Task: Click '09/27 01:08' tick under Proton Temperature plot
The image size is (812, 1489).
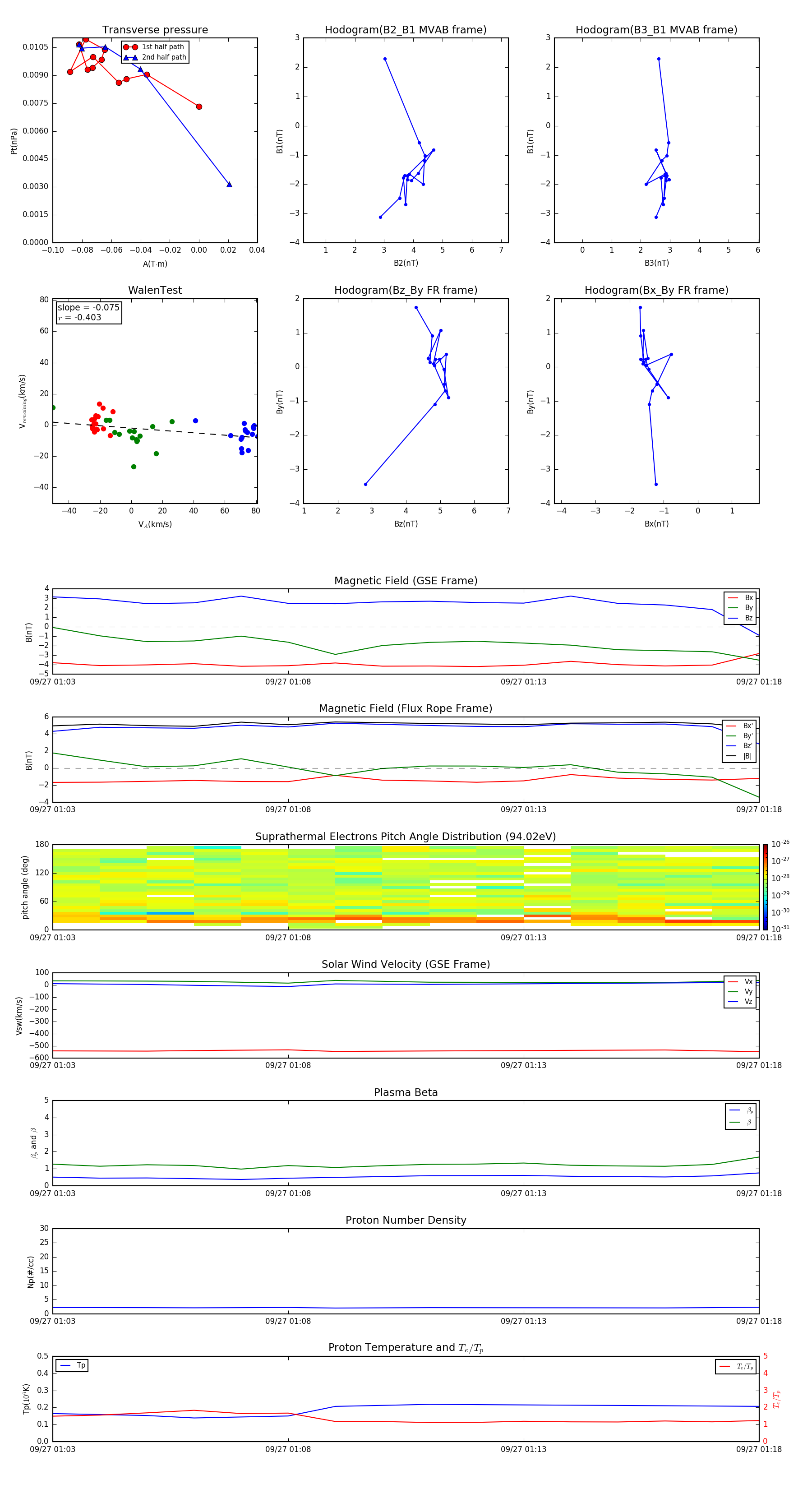Action: click(x=288, y=1449)
